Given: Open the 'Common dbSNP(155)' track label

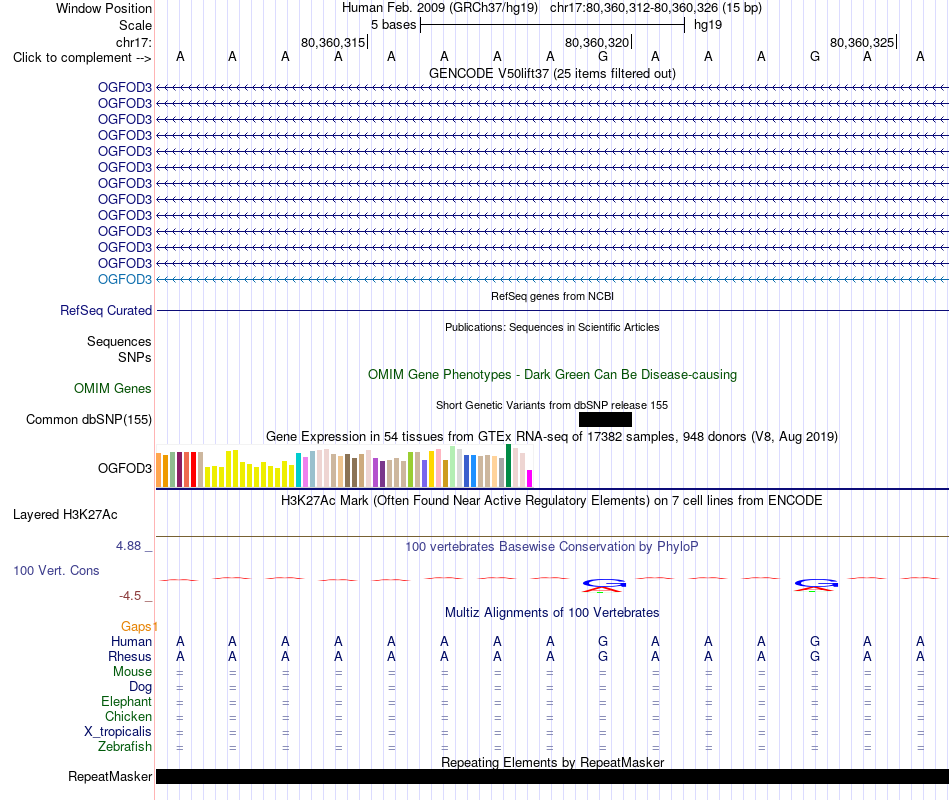Looking at the screenshot, I should click(x=89, y=419).
